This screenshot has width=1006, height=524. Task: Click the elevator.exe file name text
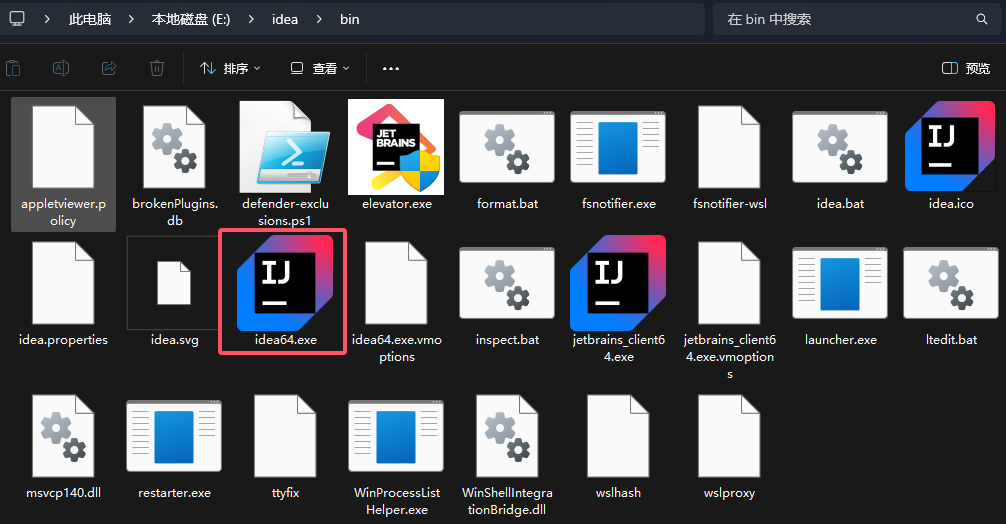(396, 204)
